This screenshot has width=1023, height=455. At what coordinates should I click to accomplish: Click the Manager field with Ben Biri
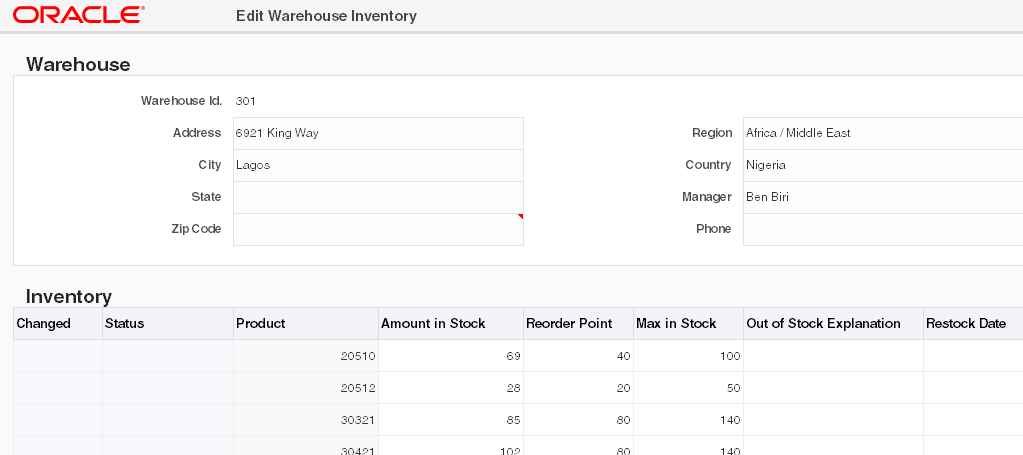[883, 197]
